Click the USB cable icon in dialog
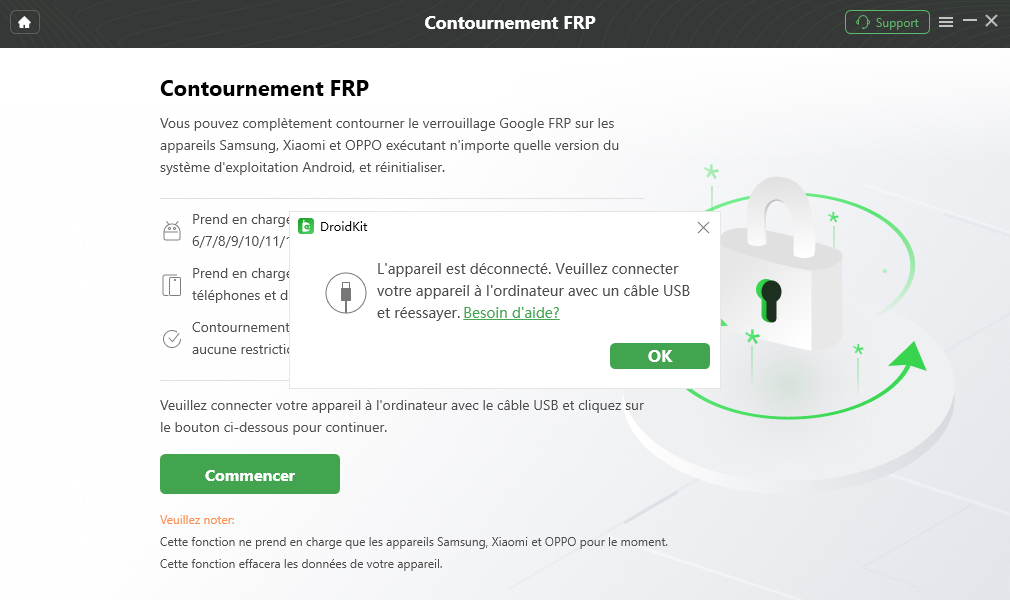1010x600 pixels. click(x=346, y=293)
